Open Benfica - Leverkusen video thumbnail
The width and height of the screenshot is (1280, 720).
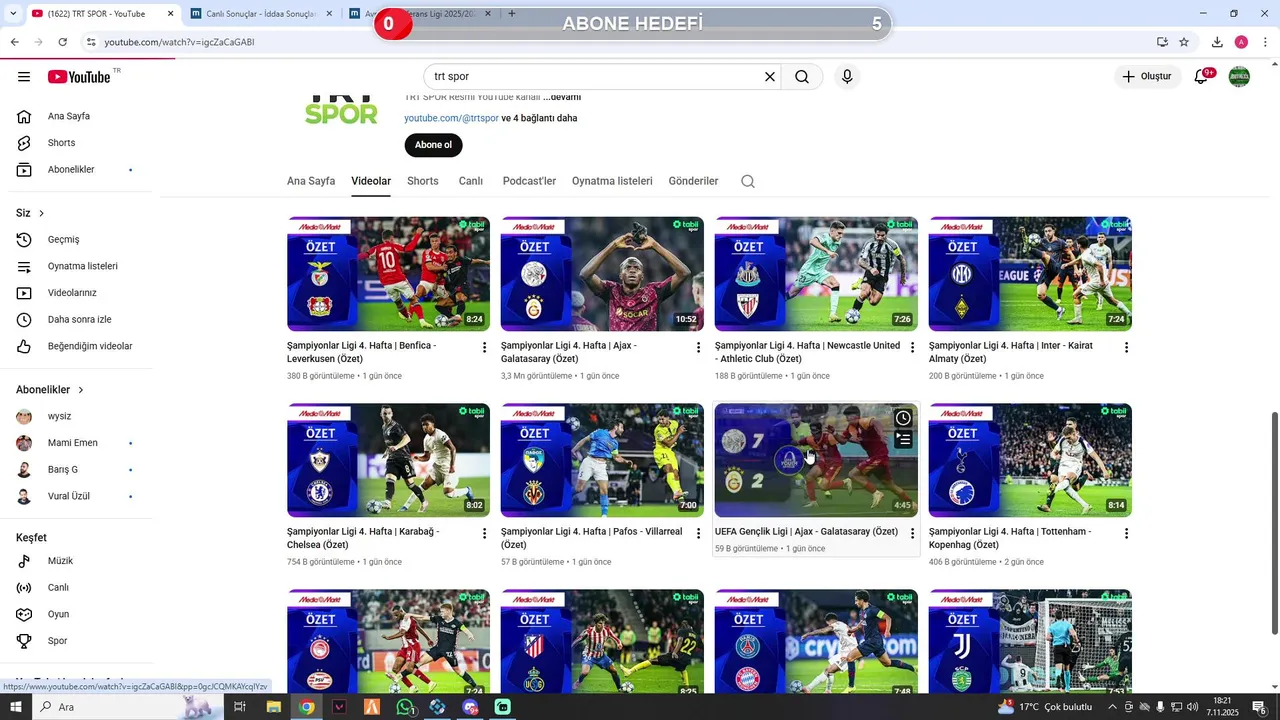388,274
